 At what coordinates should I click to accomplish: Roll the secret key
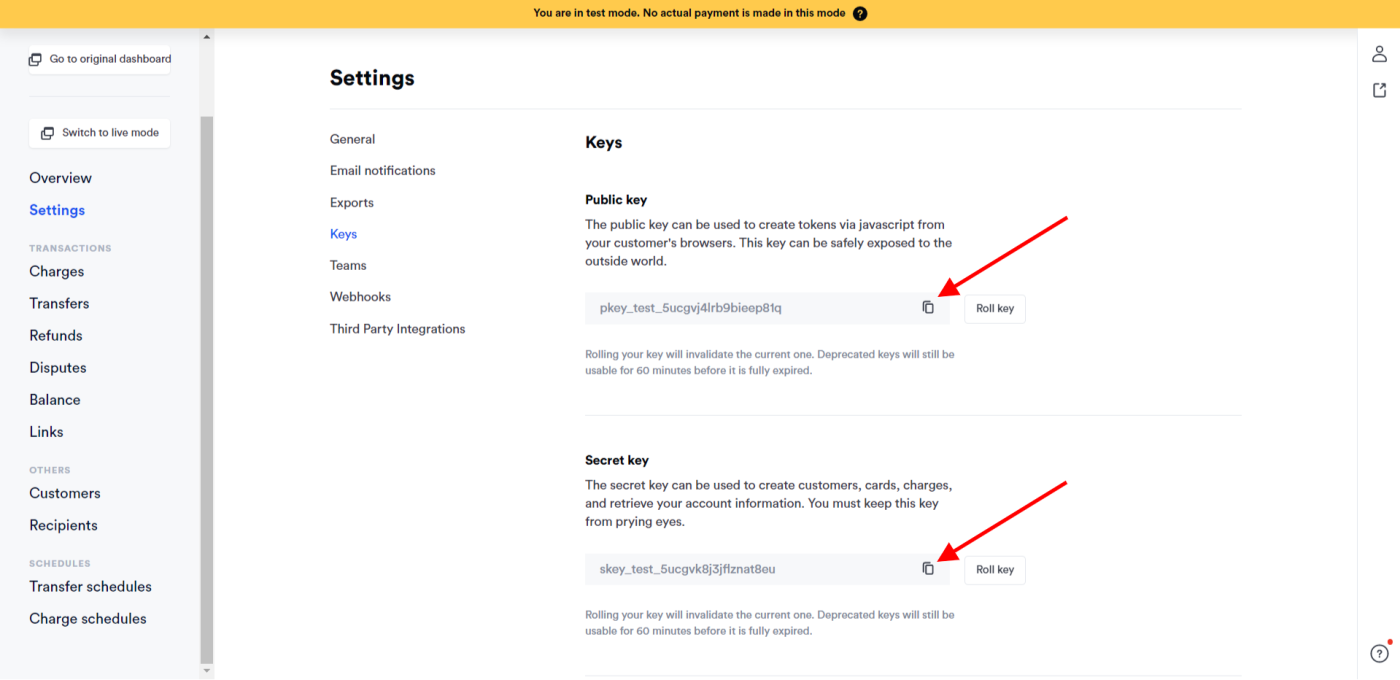[x=994, y=570]
